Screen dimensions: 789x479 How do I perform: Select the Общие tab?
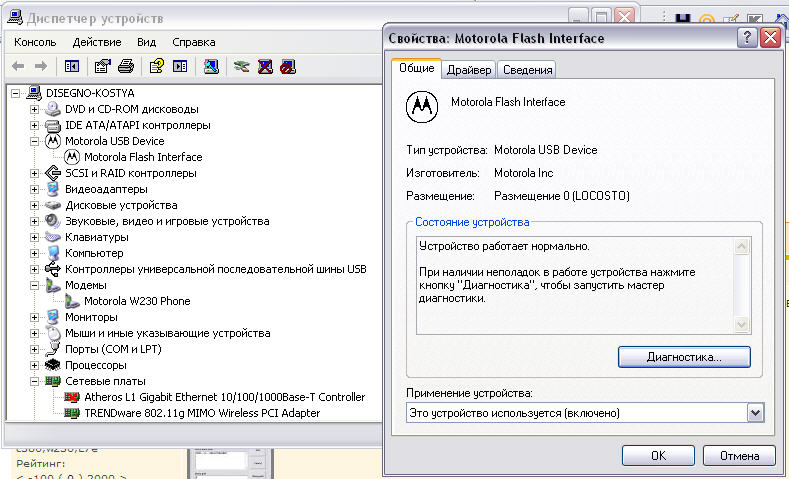coord(417,68)
